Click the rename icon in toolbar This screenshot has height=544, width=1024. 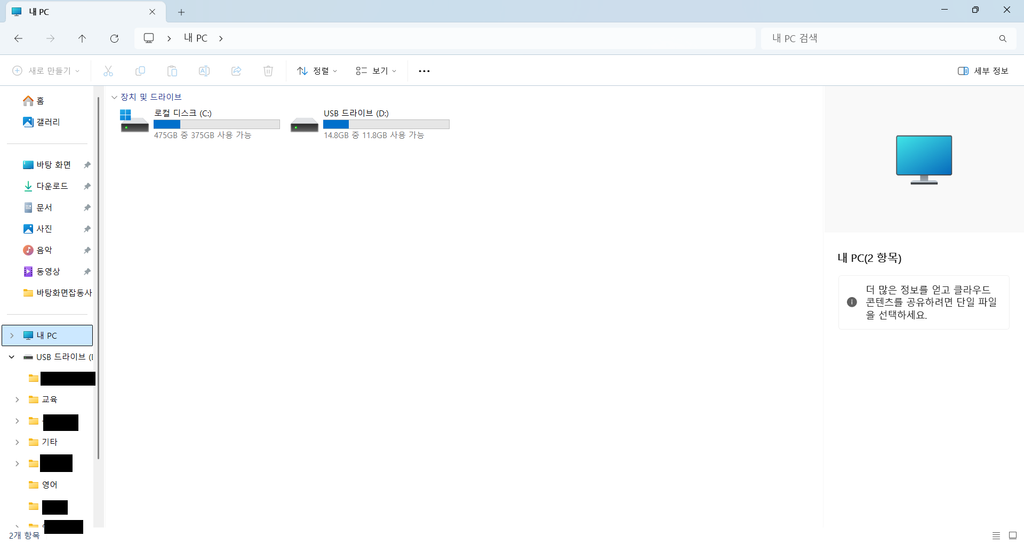204,71
